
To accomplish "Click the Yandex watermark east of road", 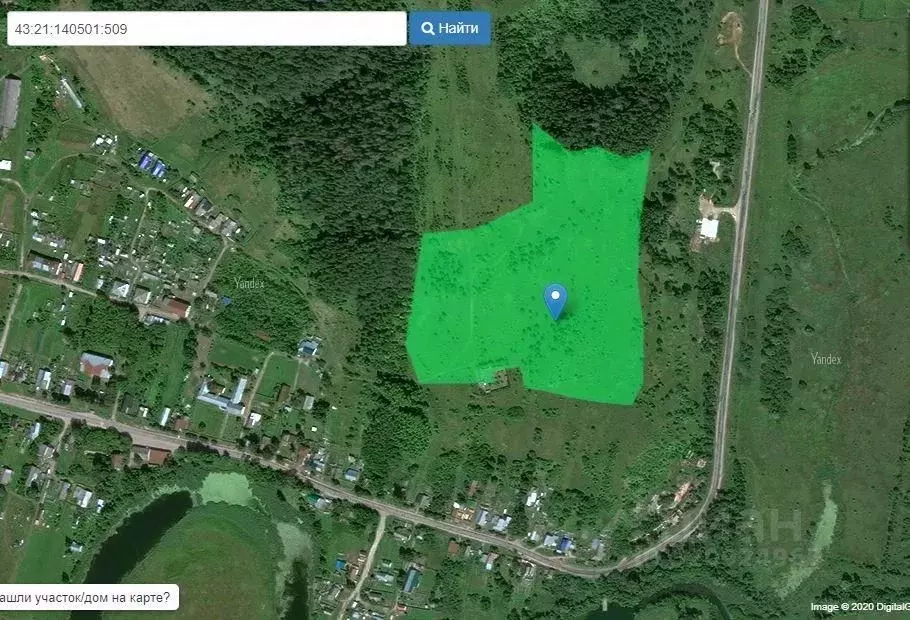I will 826,359.
